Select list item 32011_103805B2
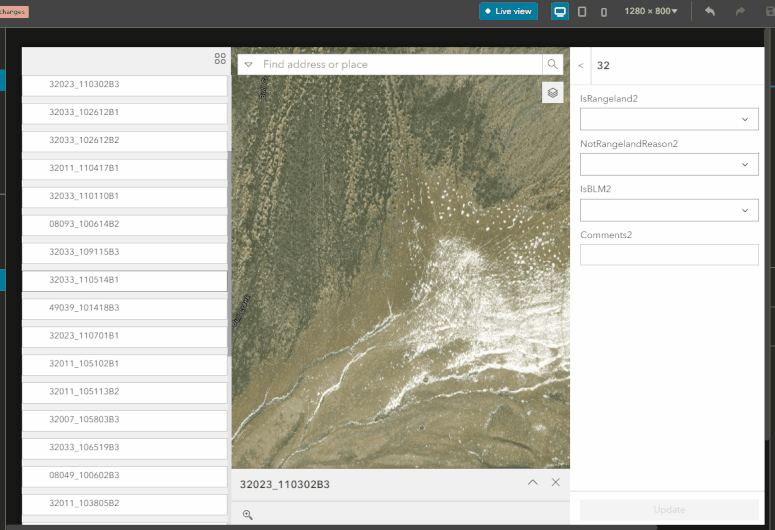The image size is (775, 530). (125, 504)
